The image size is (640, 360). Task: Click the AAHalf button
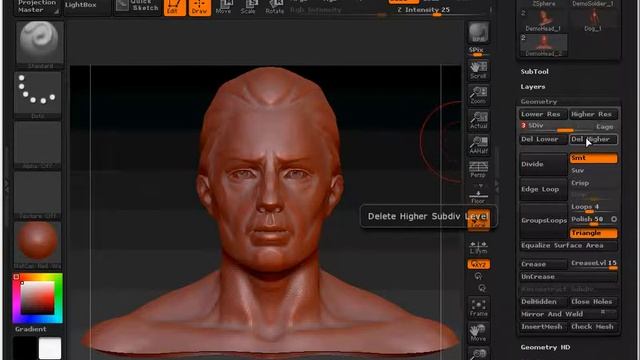[x=478, y=145]
